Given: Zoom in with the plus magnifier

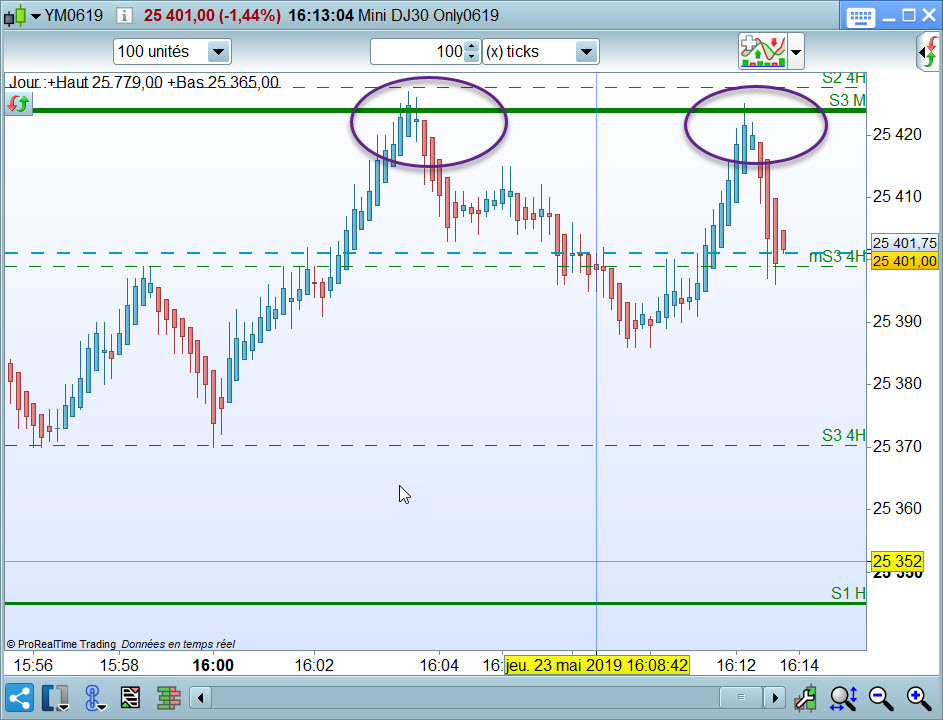Looking at the screenshot, I should [919, 698].
